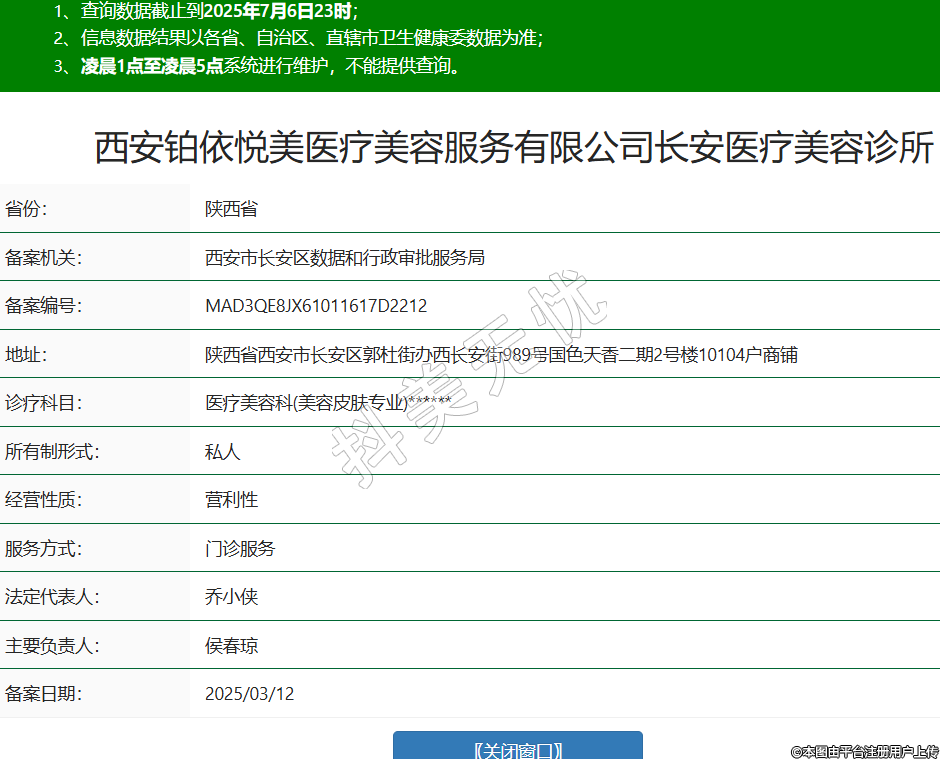
Task: Click the main responsible person 侯春琼
Action: pyautogui.click(x=231, y=646)
